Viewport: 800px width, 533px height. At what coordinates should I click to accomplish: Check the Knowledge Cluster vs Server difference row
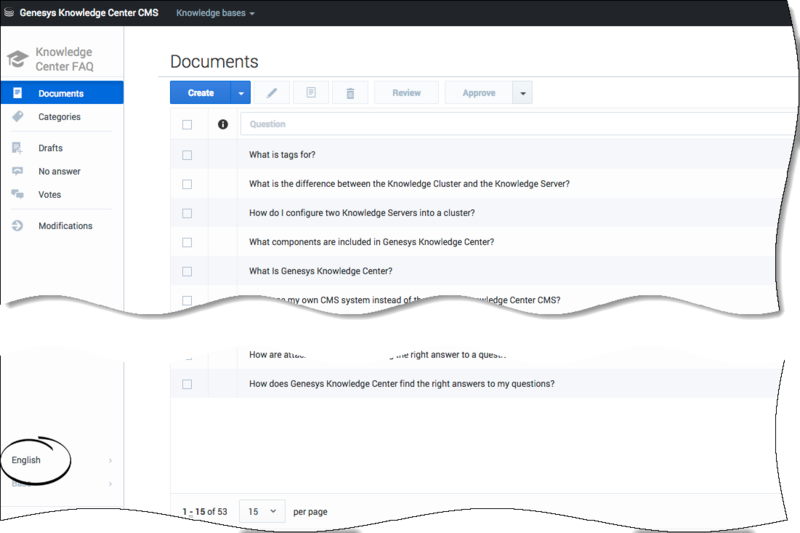(x=187, y=184)
